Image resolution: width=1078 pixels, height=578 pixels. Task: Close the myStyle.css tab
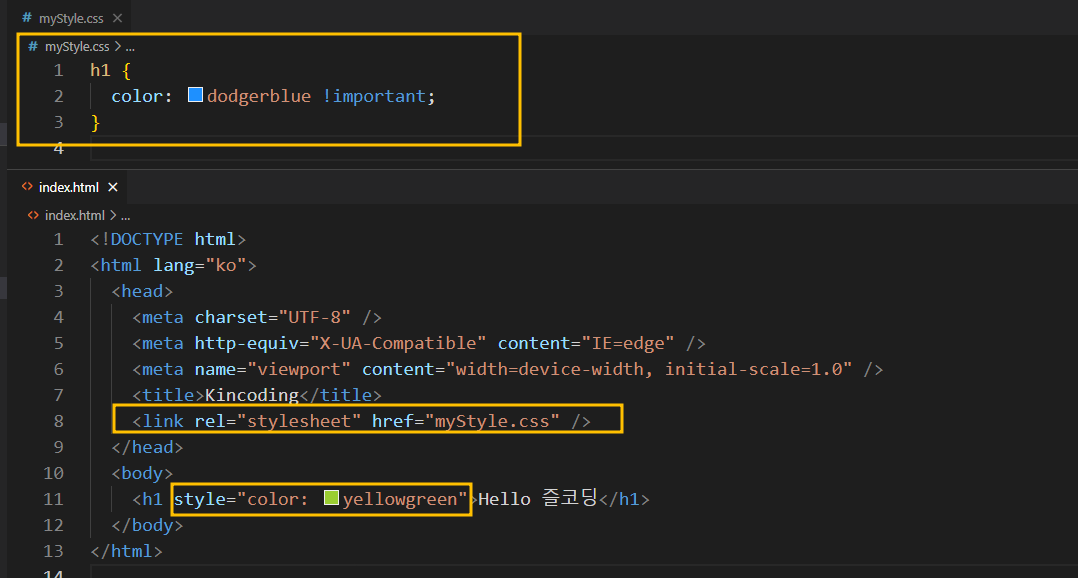coord(118,18)
